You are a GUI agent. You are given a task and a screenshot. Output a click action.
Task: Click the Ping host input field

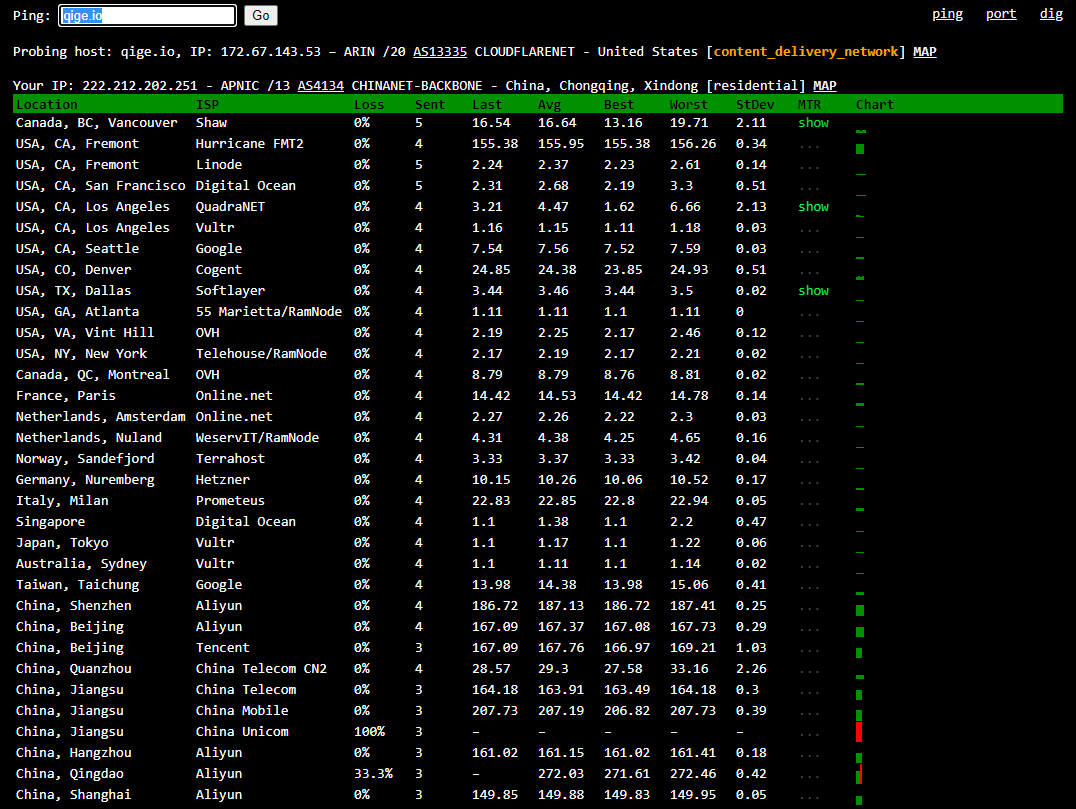148,15
